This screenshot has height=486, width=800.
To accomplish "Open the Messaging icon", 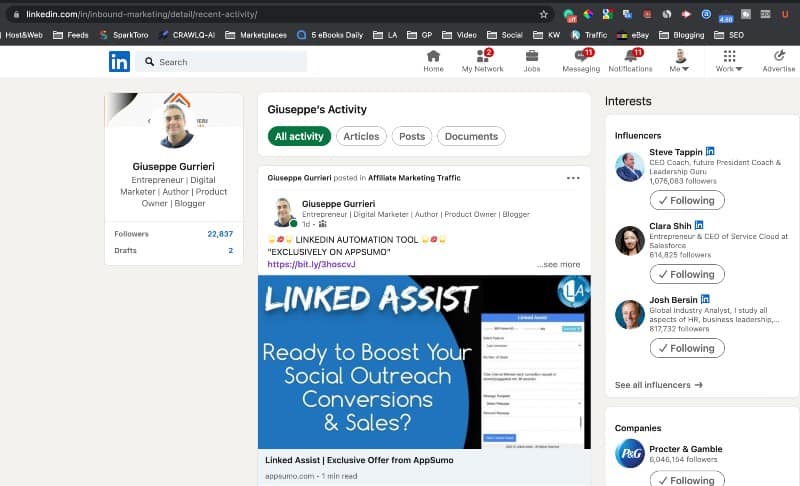I will pos(581,61).
